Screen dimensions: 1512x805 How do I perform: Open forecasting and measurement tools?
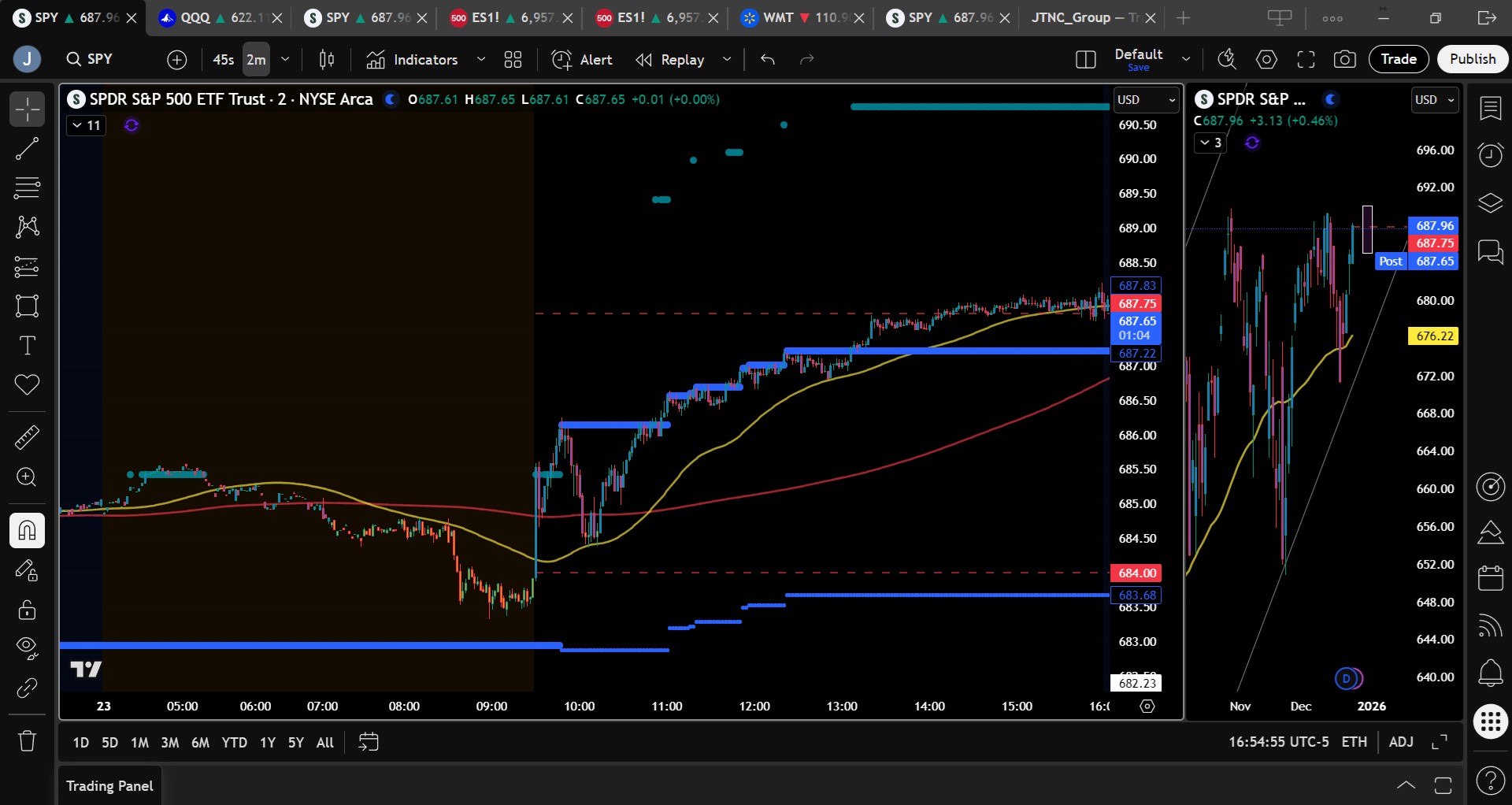(27, 267)
